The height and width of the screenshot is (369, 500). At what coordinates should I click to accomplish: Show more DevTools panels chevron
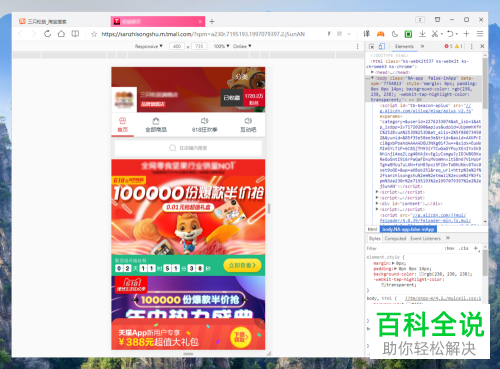pyautogui.click(x=423, y=46)
